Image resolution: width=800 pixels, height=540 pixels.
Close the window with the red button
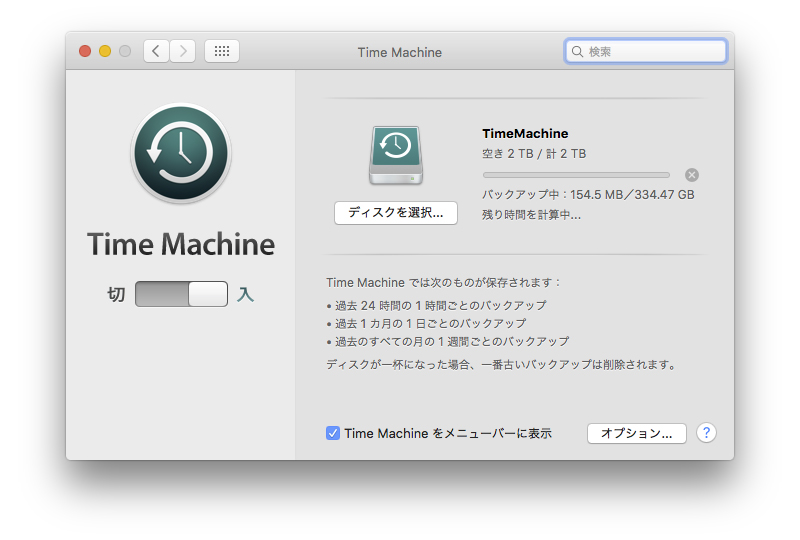click(x=85, y=51)
